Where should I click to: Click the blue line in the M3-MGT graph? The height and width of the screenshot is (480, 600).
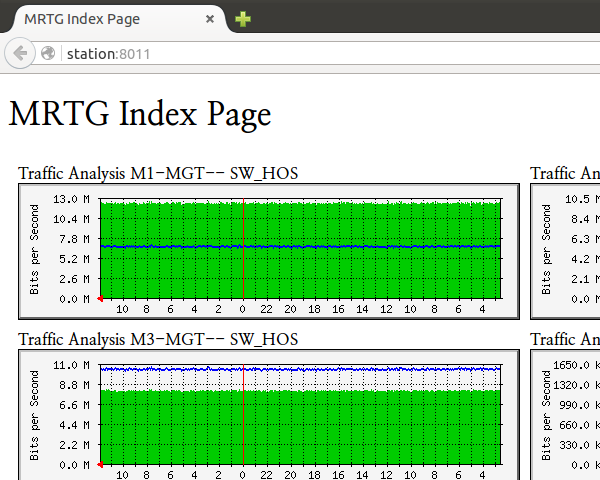300,368
